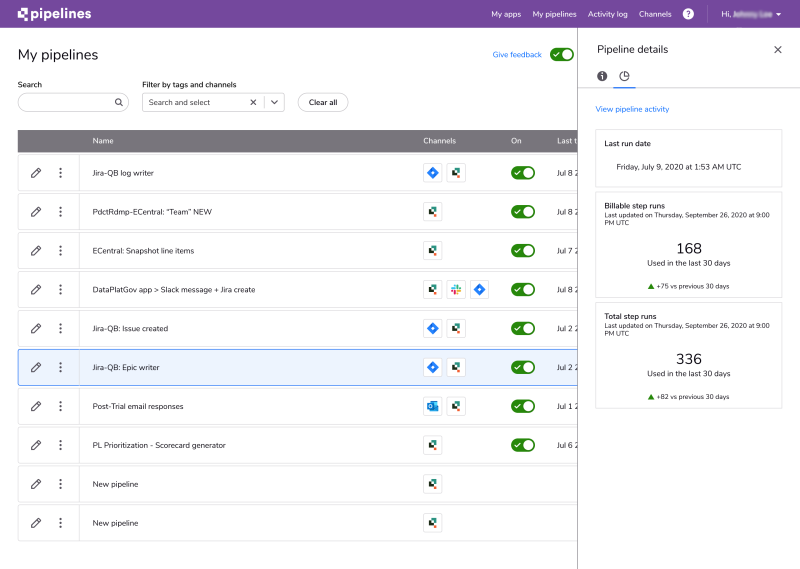Edit the DataPlatGov app pipeline

(36, 289)
